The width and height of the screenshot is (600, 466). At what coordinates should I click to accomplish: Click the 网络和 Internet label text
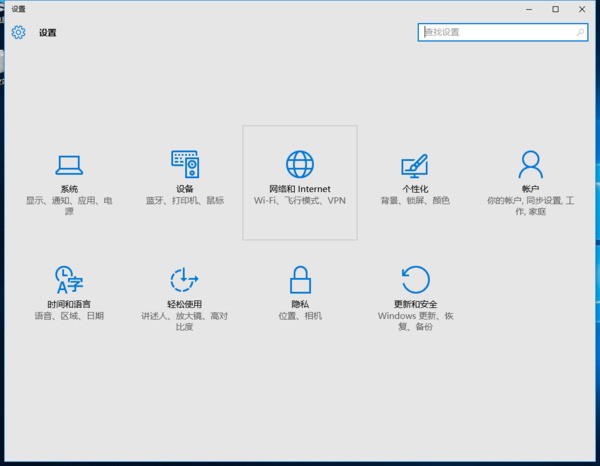tap(300, 189)
